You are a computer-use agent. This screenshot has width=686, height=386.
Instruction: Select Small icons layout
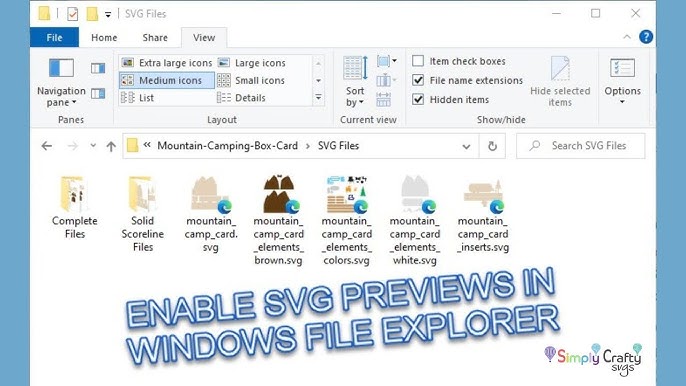coord(251,81)
